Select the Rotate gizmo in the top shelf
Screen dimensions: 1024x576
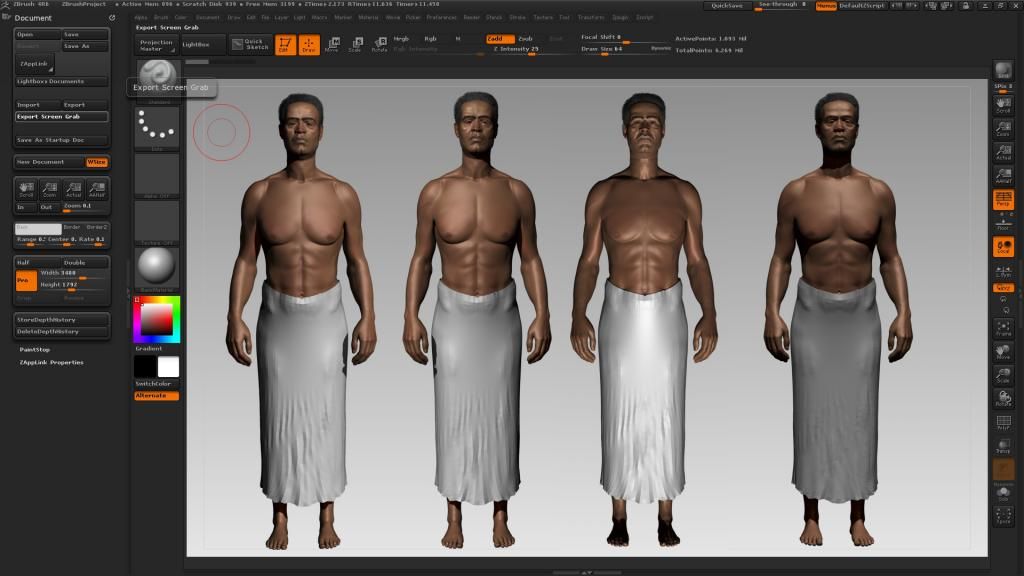pos(379,44)
